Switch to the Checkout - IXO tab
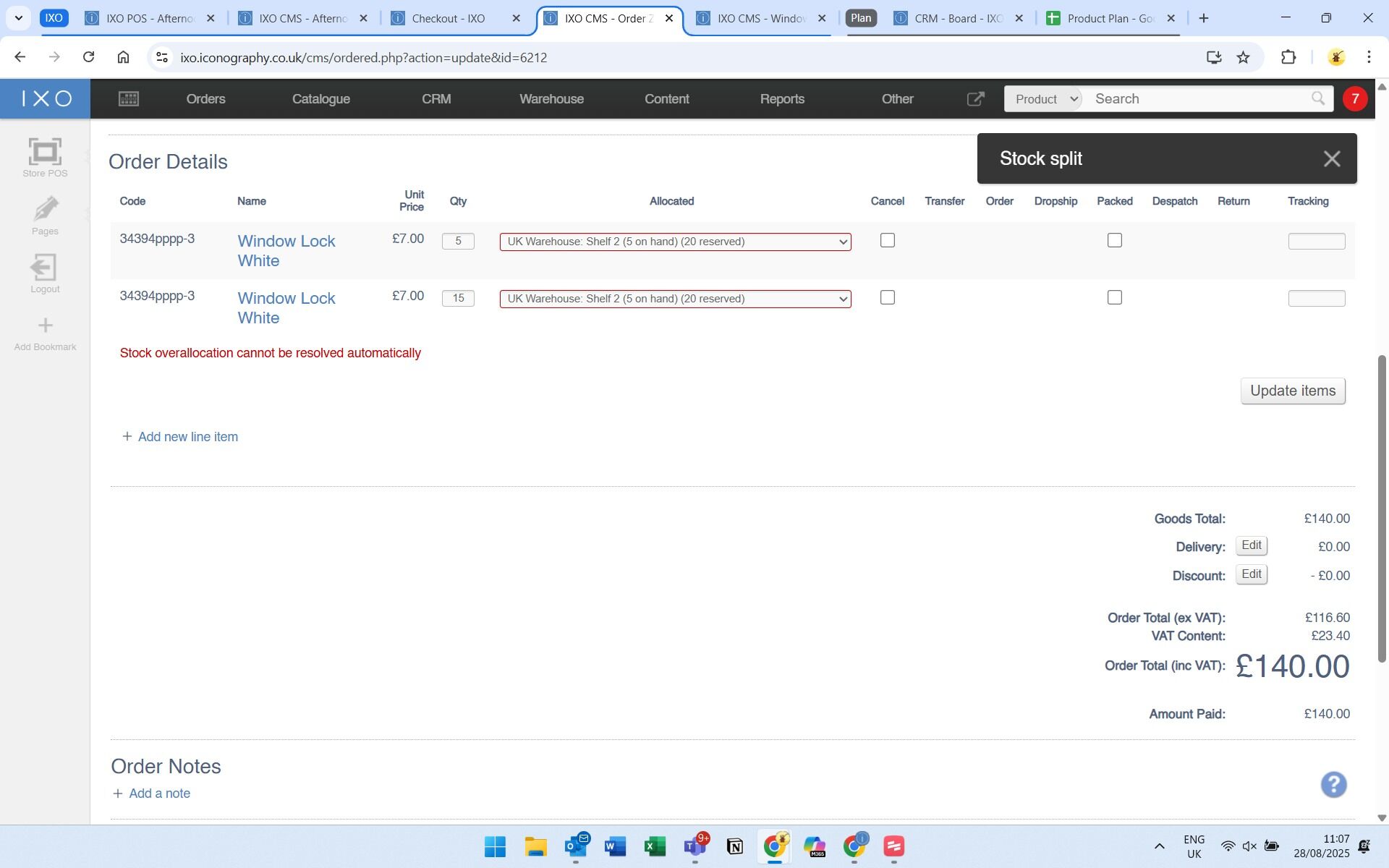Viewport: 1389px width, 868px height. point(449,19)
